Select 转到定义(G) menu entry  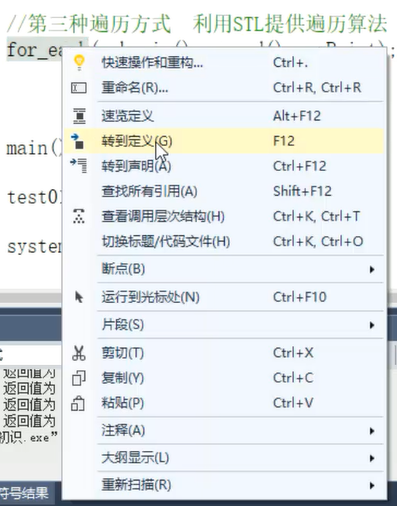[x=223, y=141]
